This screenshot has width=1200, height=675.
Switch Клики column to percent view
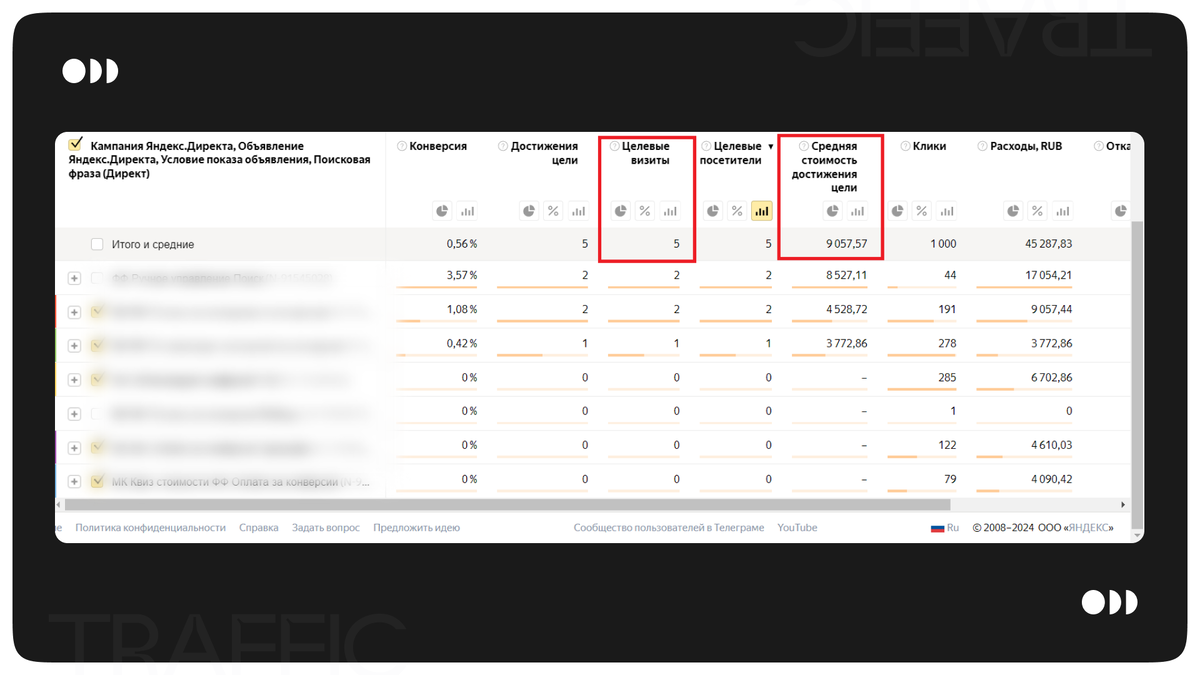pos(922,211)
